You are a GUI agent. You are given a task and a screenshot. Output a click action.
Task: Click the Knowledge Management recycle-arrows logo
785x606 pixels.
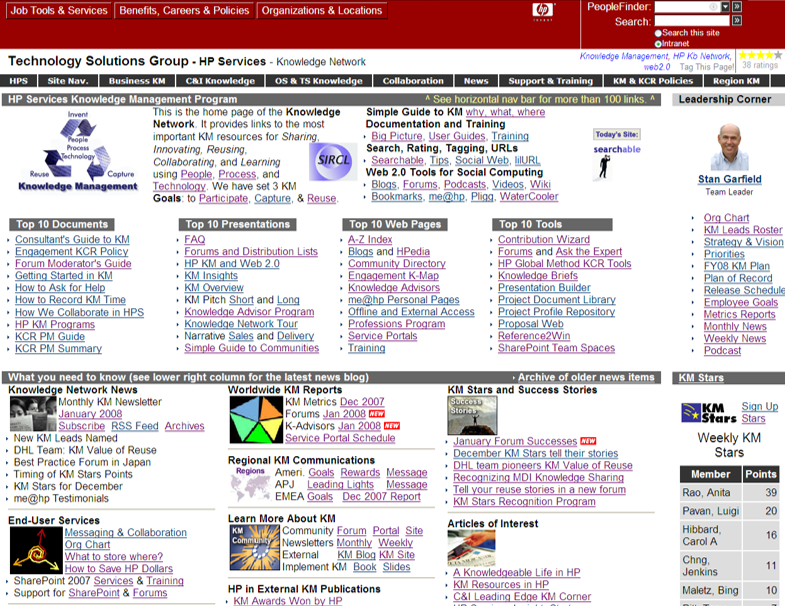(x=78, y=150)
